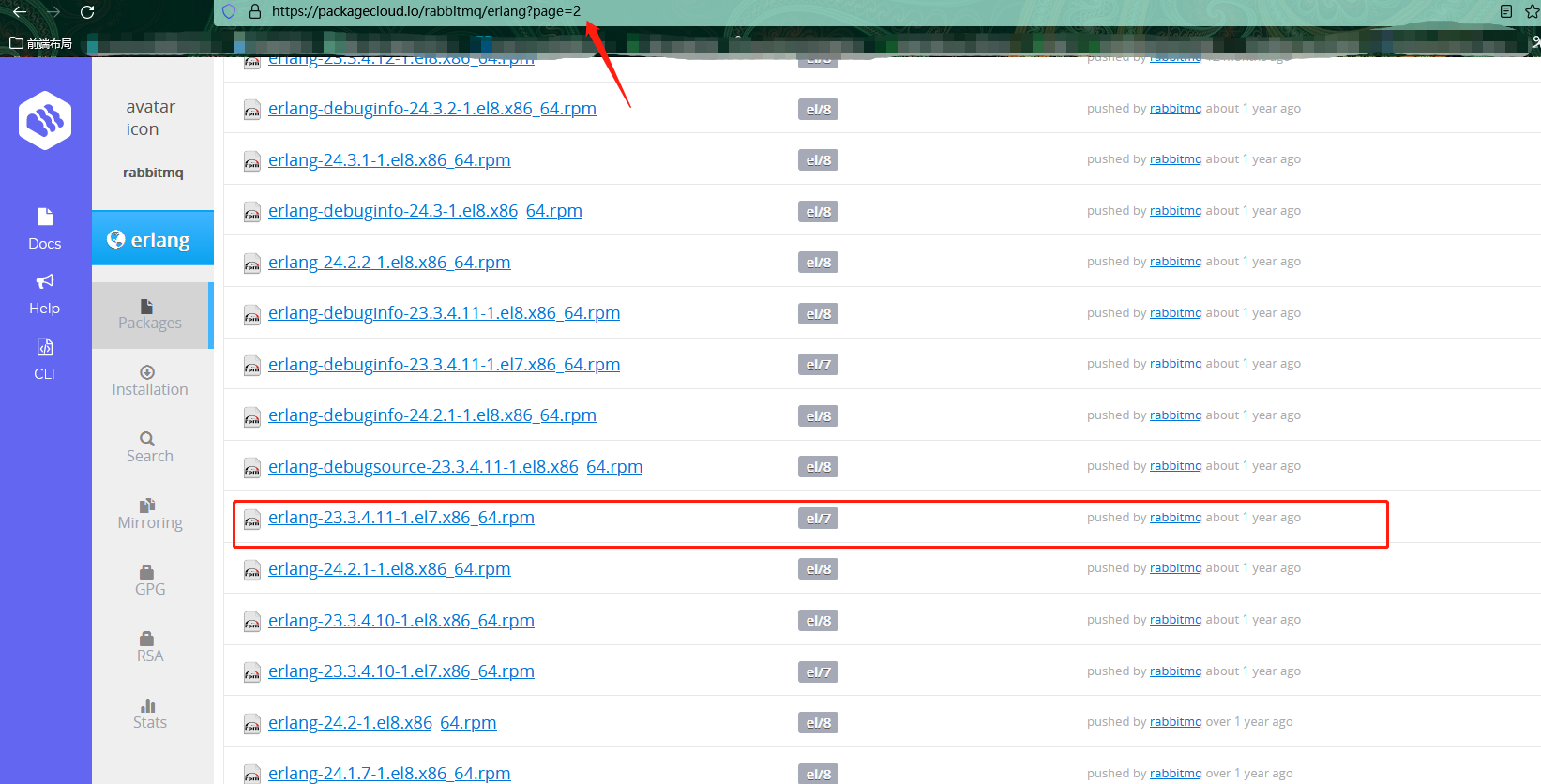This screenshot has width=1541, height=784.
Task: Open erlang-debuginfo-24.3.2-1.el8.x86_64.rpm link
Action: (x=432, y=108)
